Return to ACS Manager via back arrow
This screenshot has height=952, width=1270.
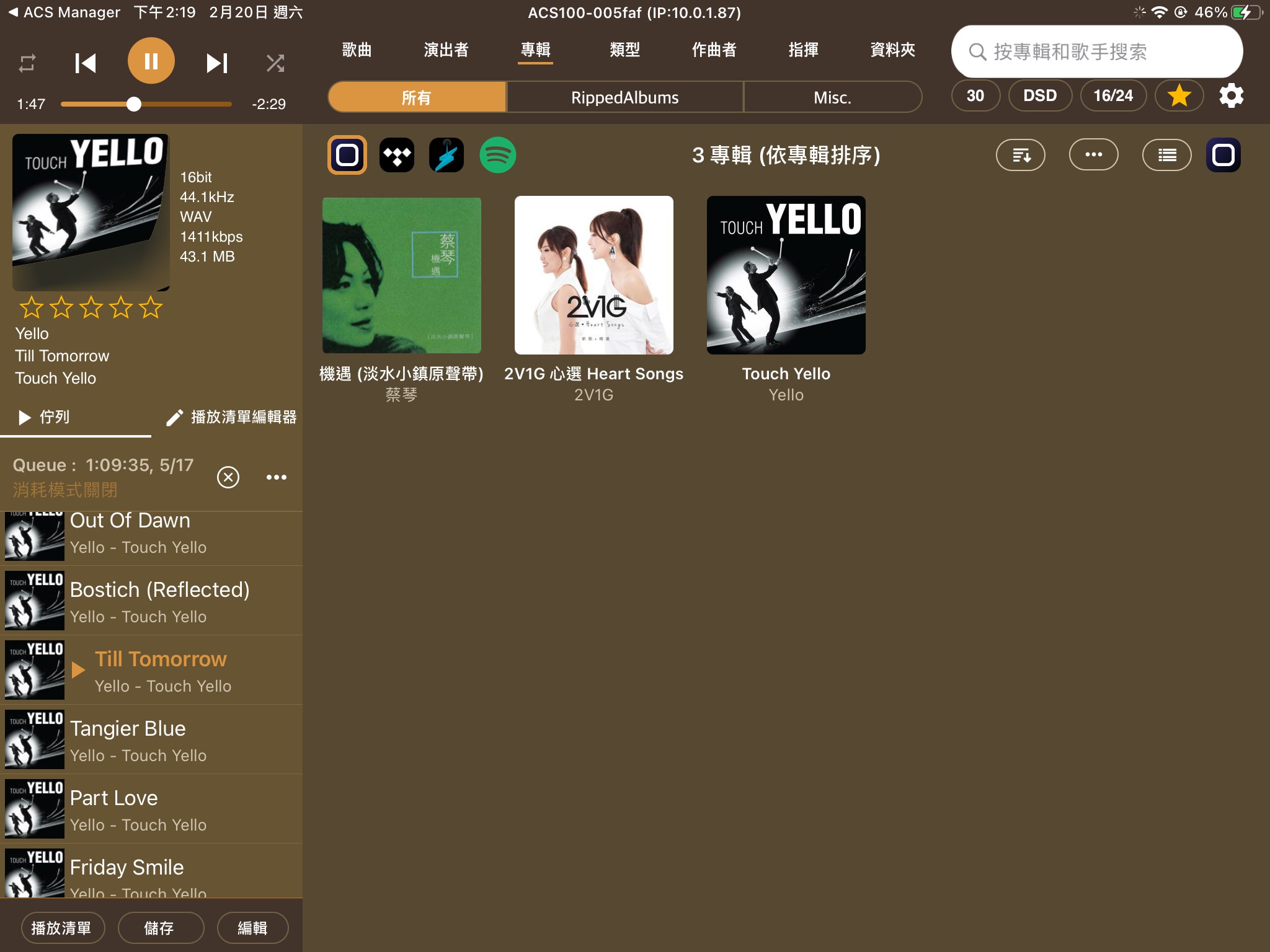point(64,12)
